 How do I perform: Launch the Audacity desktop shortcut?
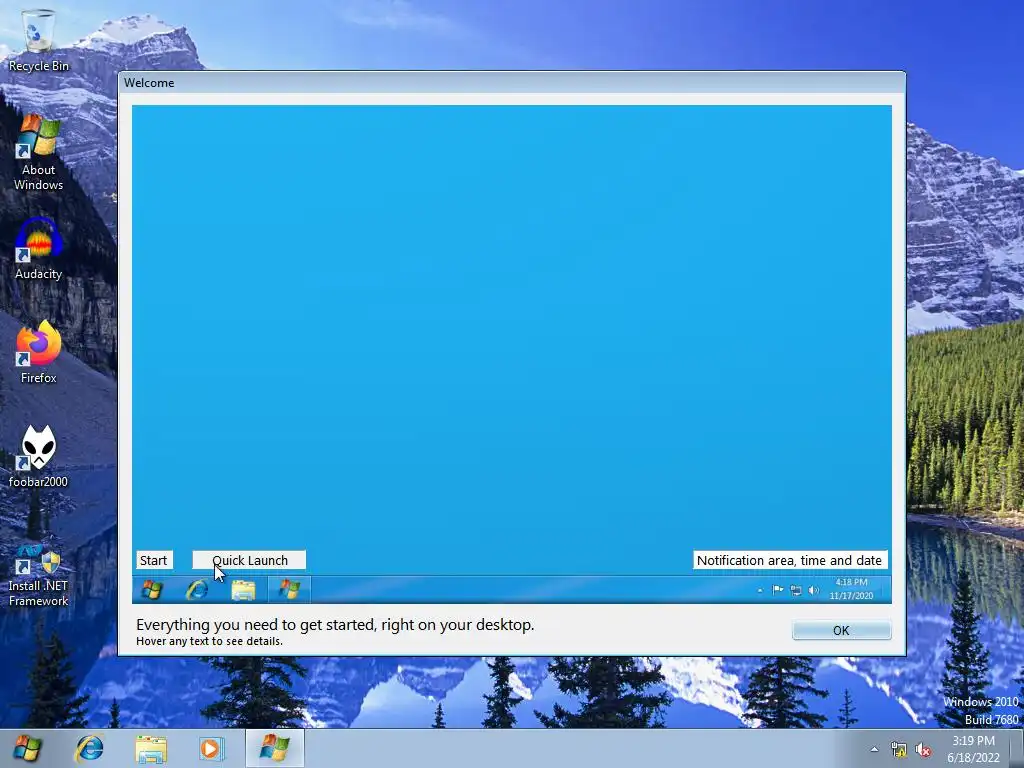[39, 249]
